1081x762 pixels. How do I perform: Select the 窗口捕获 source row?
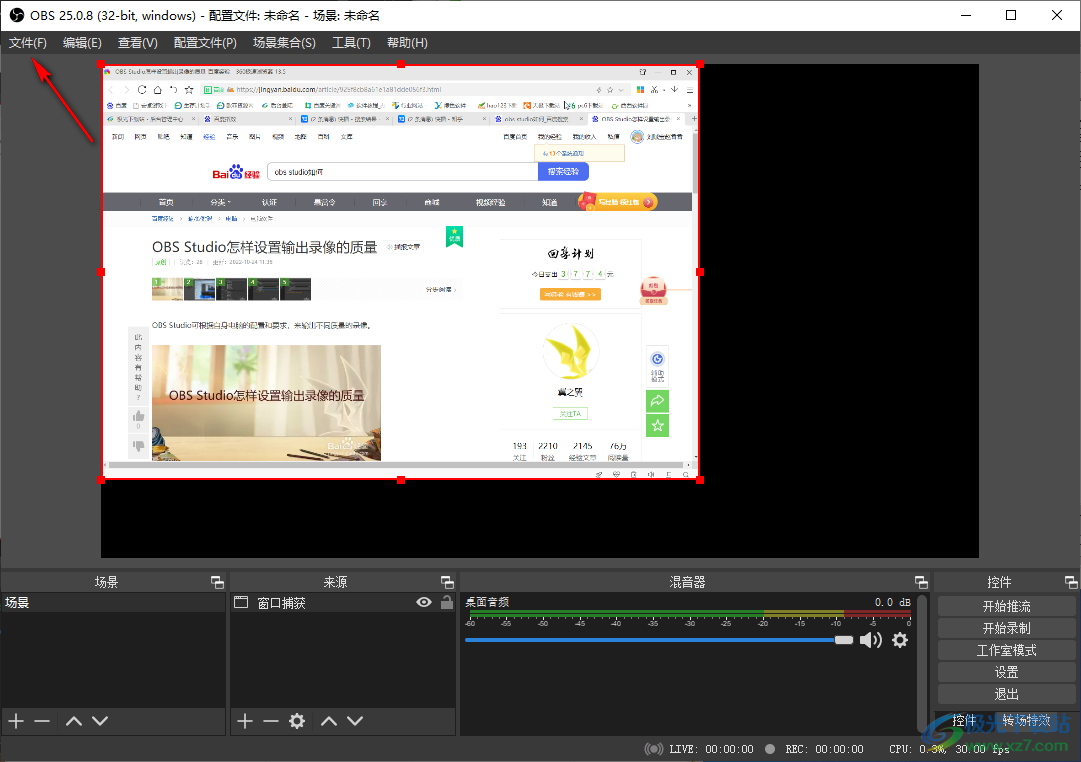343,603
